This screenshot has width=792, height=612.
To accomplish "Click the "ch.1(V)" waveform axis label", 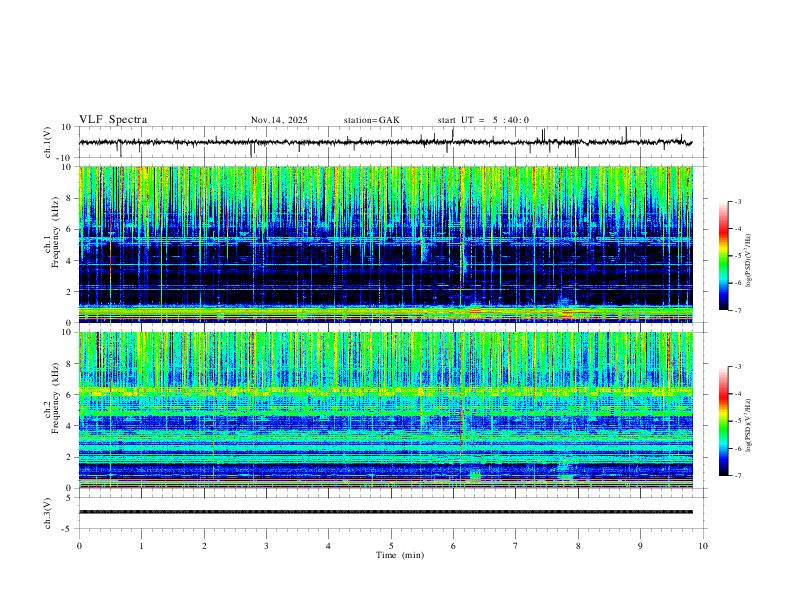I will (x=48, y=142).
